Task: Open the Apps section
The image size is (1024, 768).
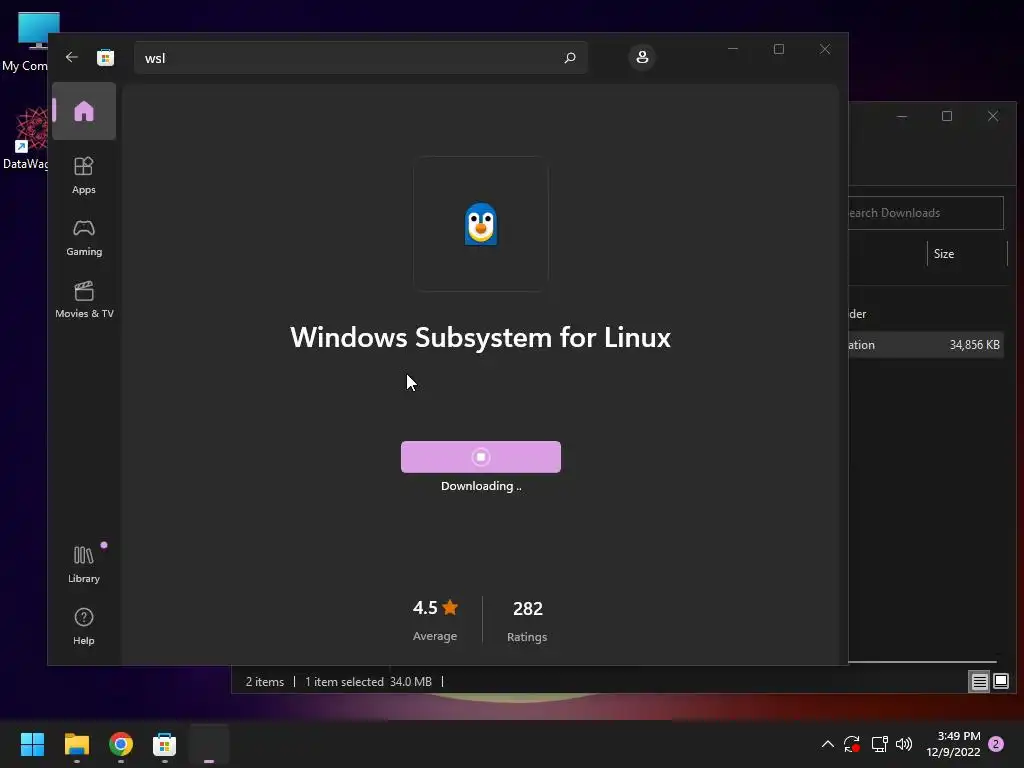Action: point(84,176)
